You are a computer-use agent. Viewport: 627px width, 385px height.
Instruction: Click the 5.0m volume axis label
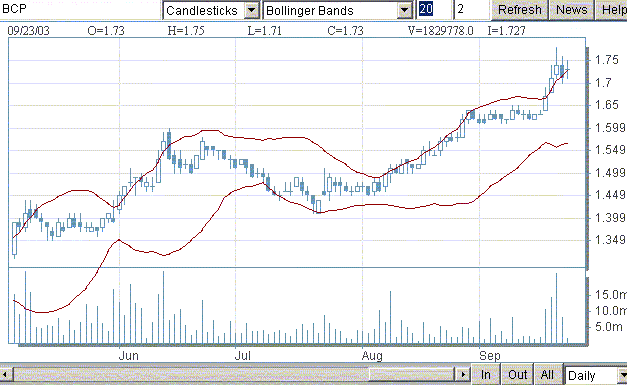tap(609, 327)
